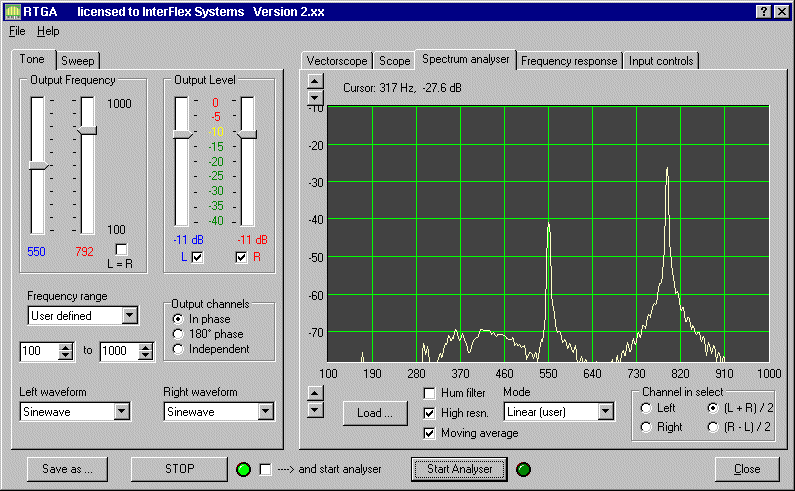Switch to the Input controls tab

point(661,61)
